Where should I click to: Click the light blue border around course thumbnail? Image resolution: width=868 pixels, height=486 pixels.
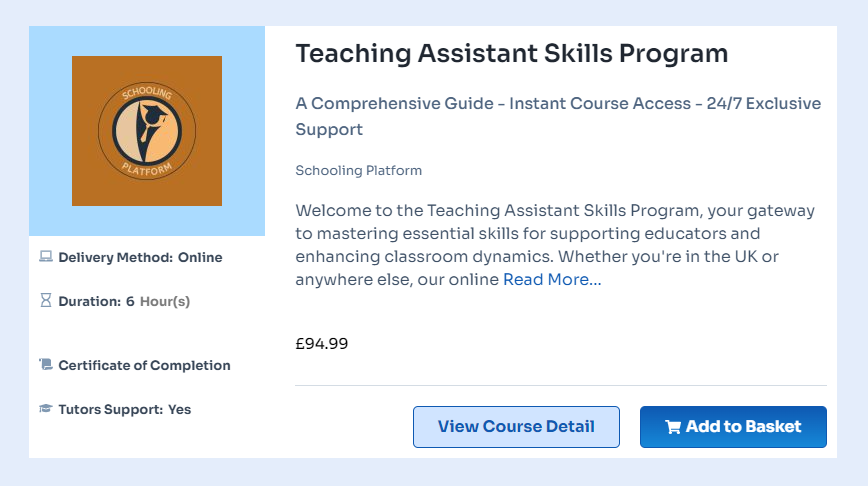click(x=48, y=130)
